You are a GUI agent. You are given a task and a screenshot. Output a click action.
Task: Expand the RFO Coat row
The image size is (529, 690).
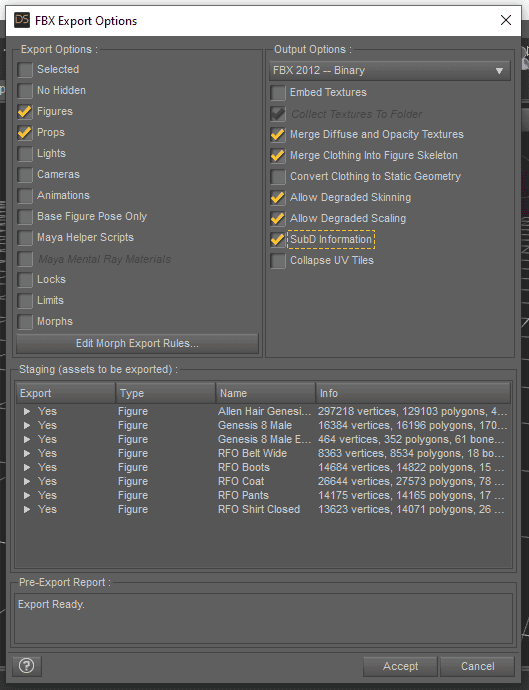pos(27,481)
